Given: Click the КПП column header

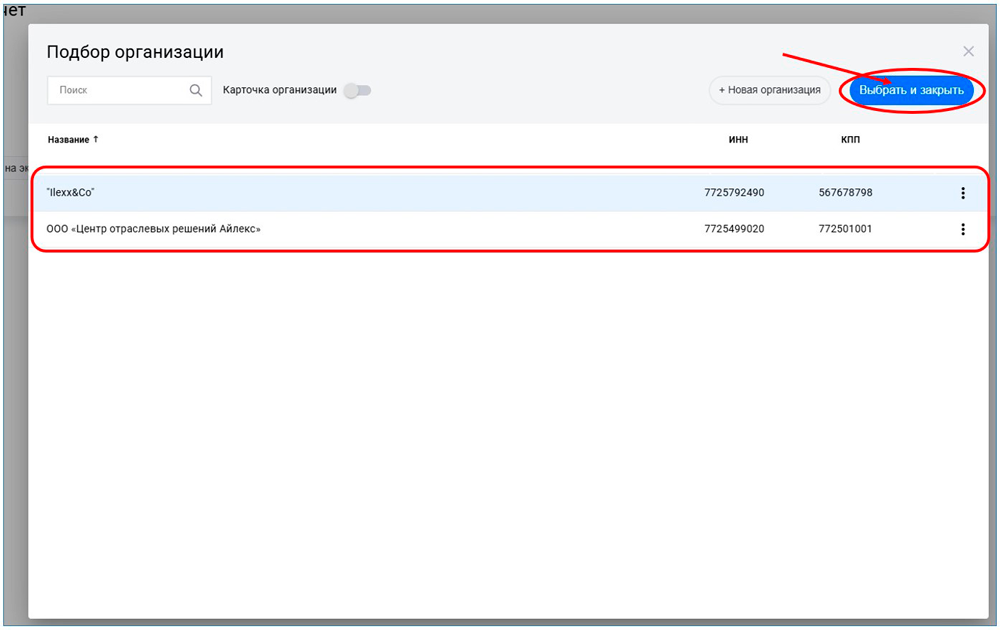Looking at the screenshot, I should 850,140.
